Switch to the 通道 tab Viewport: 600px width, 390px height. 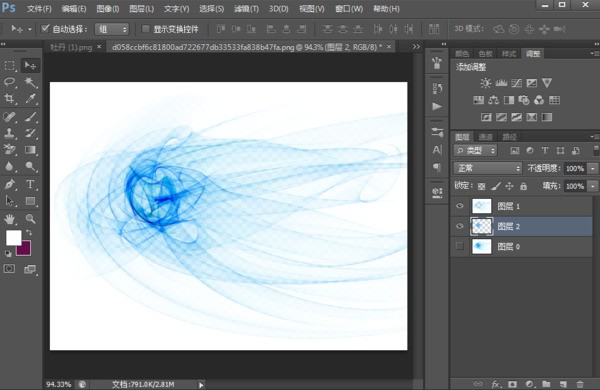(486, 137)
